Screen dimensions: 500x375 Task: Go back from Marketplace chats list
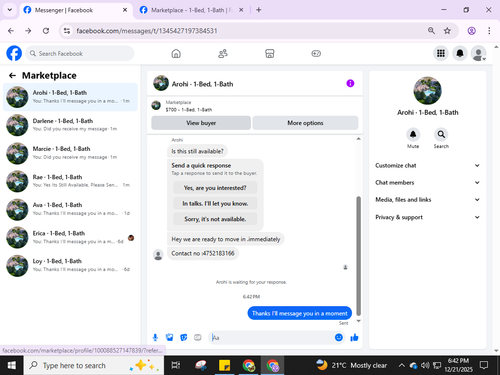[12, 76]
